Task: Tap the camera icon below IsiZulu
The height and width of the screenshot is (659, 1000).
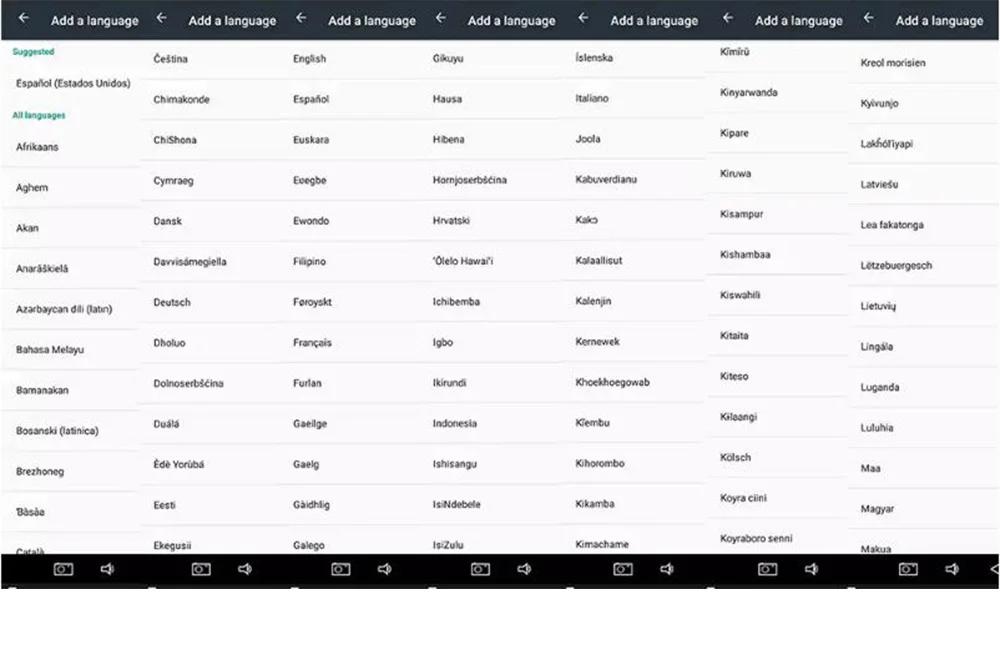Action: click(480, 569)
